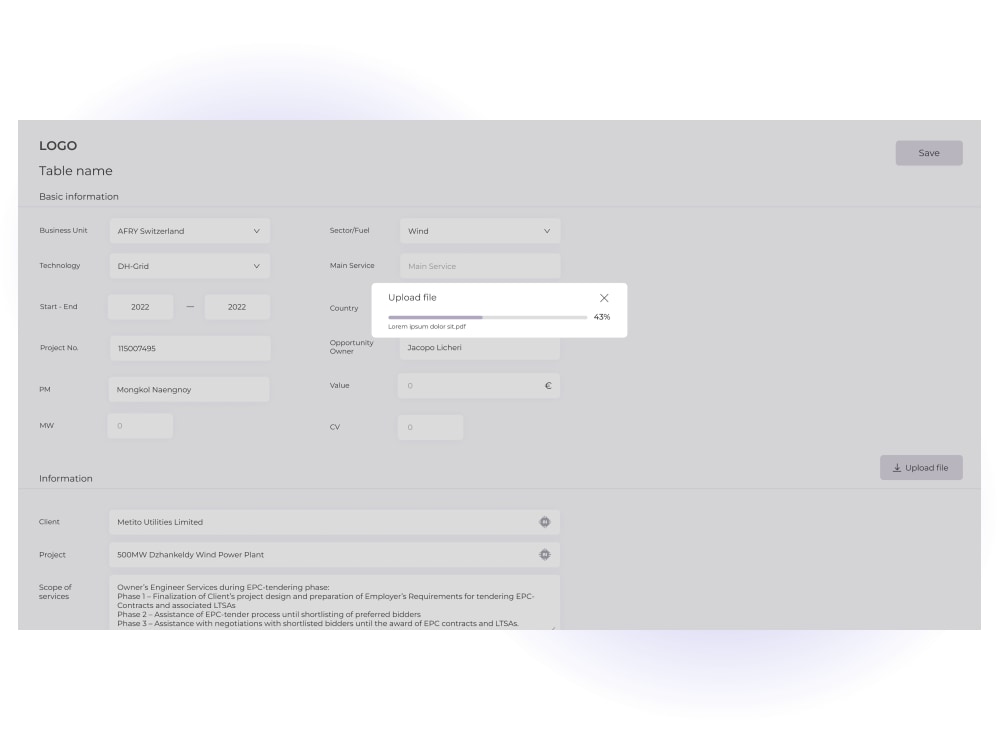Image resolution: width=1000 pixels, height=750 pixels.
Task: Open gear settings for Project field
Action: point(545,554)
